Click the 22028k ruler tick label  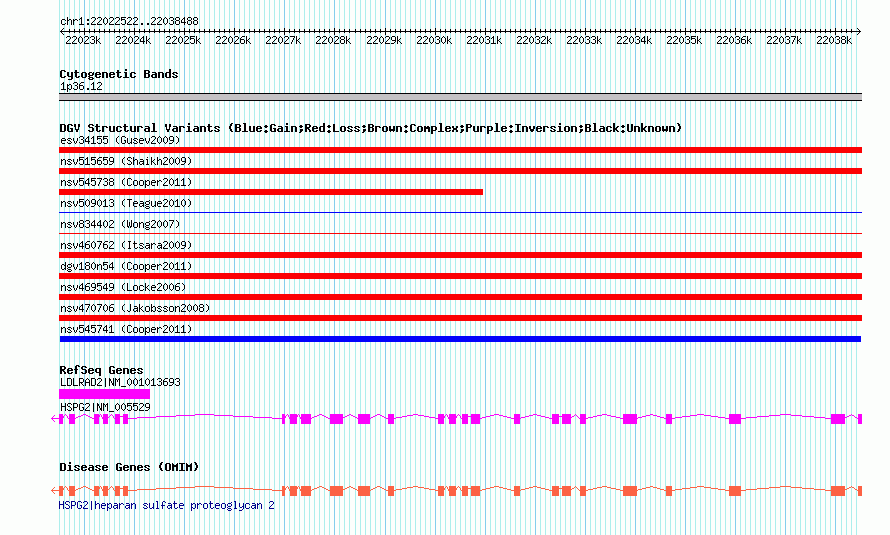click(333, 40)
